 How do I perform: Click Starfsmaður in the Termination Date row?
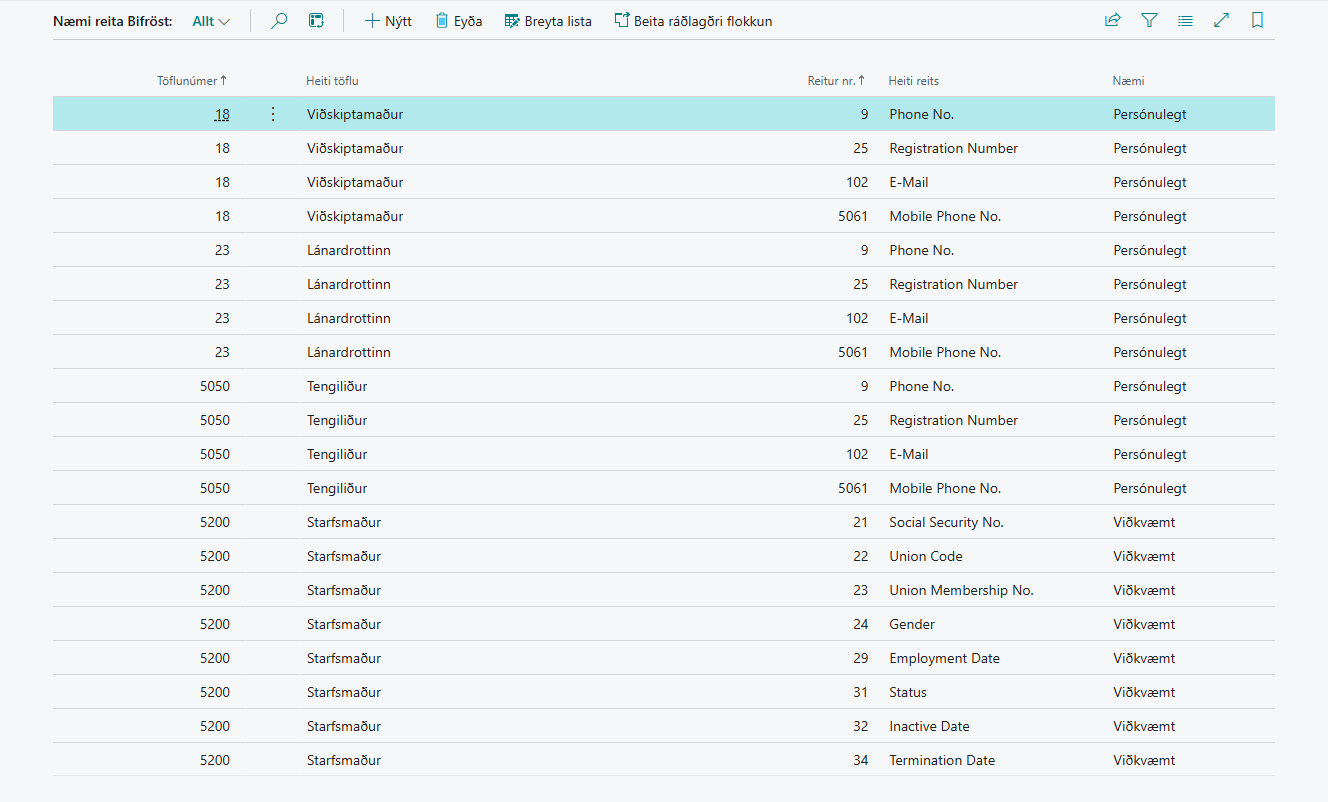[x=344, y=760]
